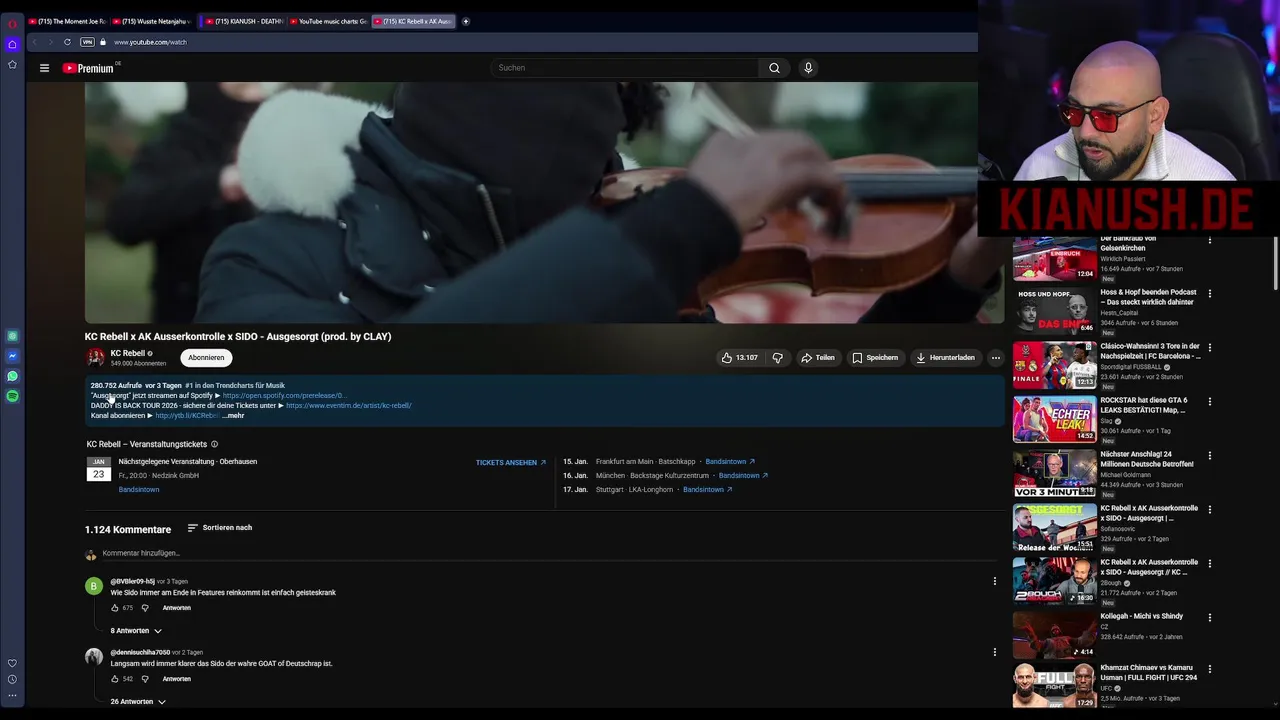Open options menu for Hoss & Hopf video

[x=1210, y=294]
